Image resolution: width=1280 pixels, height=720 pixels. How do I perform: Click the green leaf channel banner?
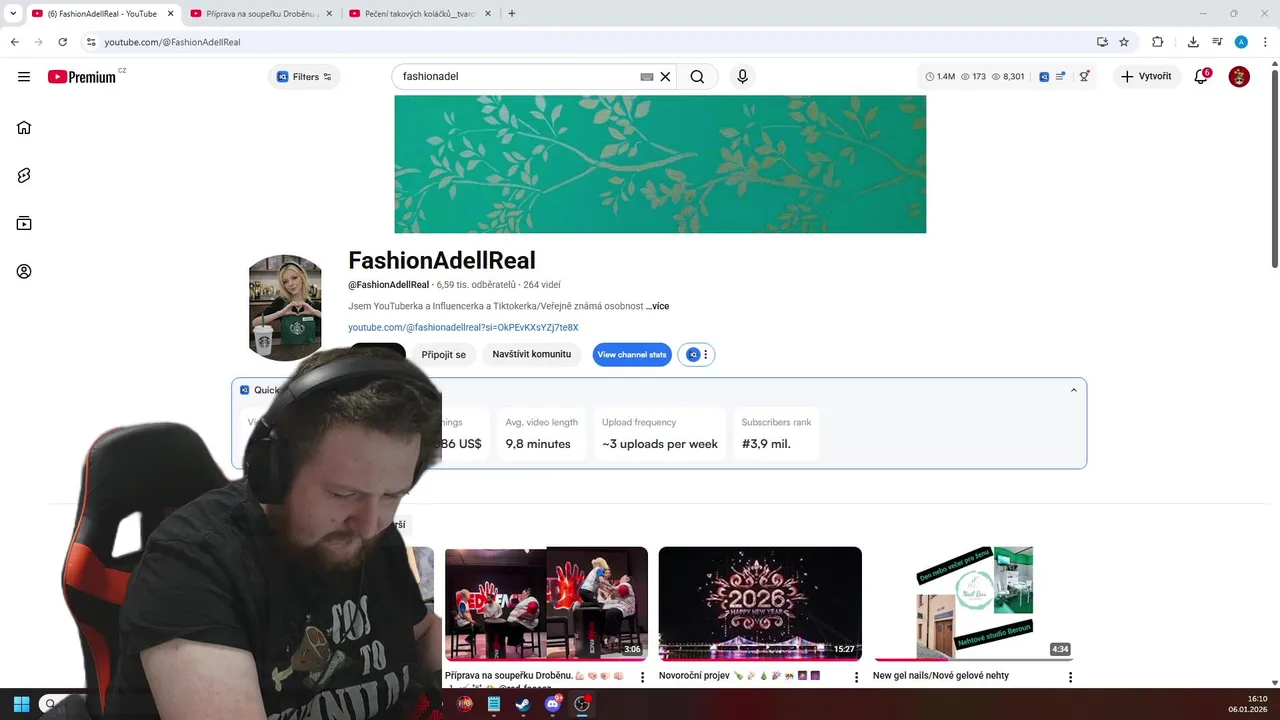pos(660,164)
